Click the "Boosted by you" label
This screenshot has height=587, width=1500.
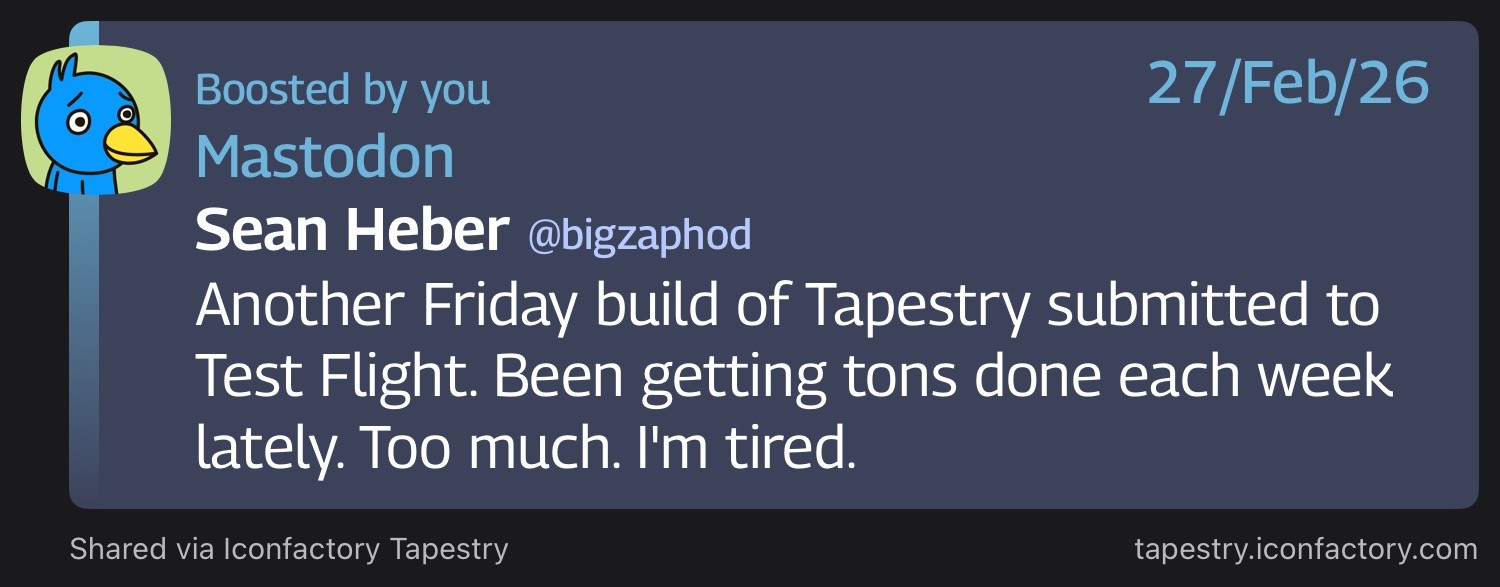[x=342, y=90]
